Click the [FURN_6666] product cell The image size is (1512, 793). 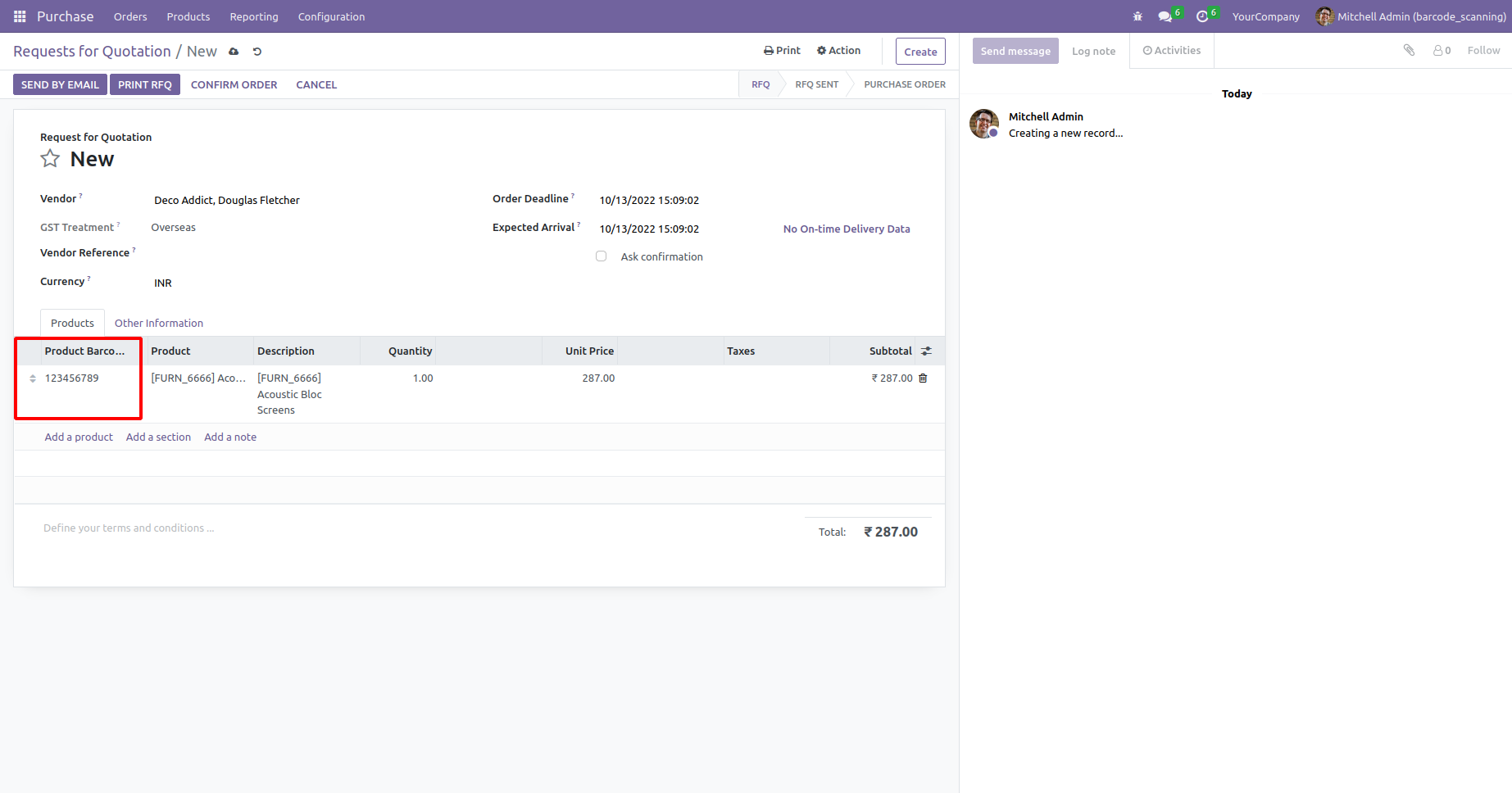click(x=201, y=394)
